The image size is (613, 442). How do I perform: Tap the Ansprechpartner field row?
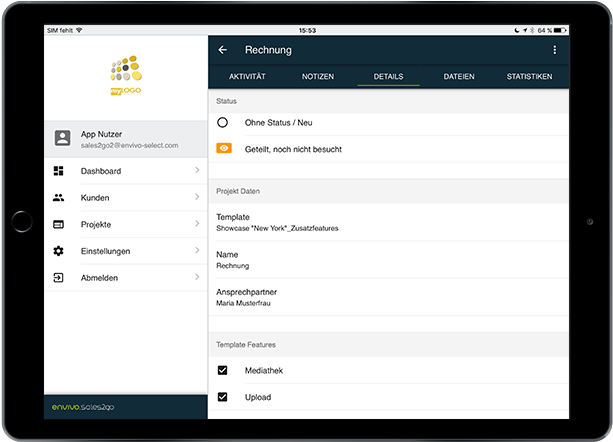(x=389, y=297)
